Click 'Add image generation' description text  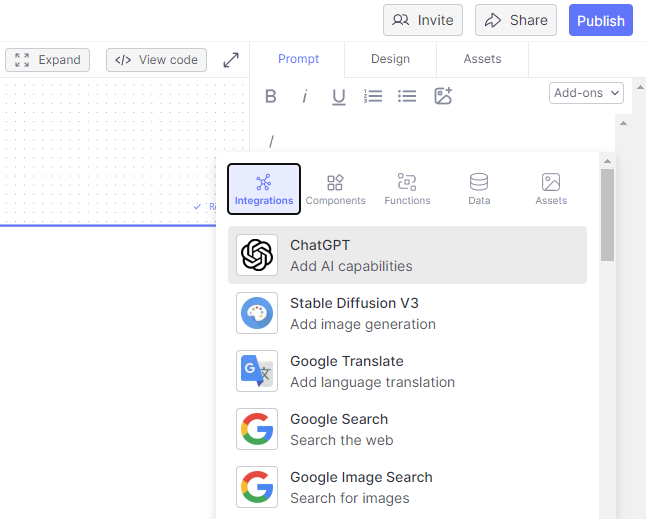(363, 325)
